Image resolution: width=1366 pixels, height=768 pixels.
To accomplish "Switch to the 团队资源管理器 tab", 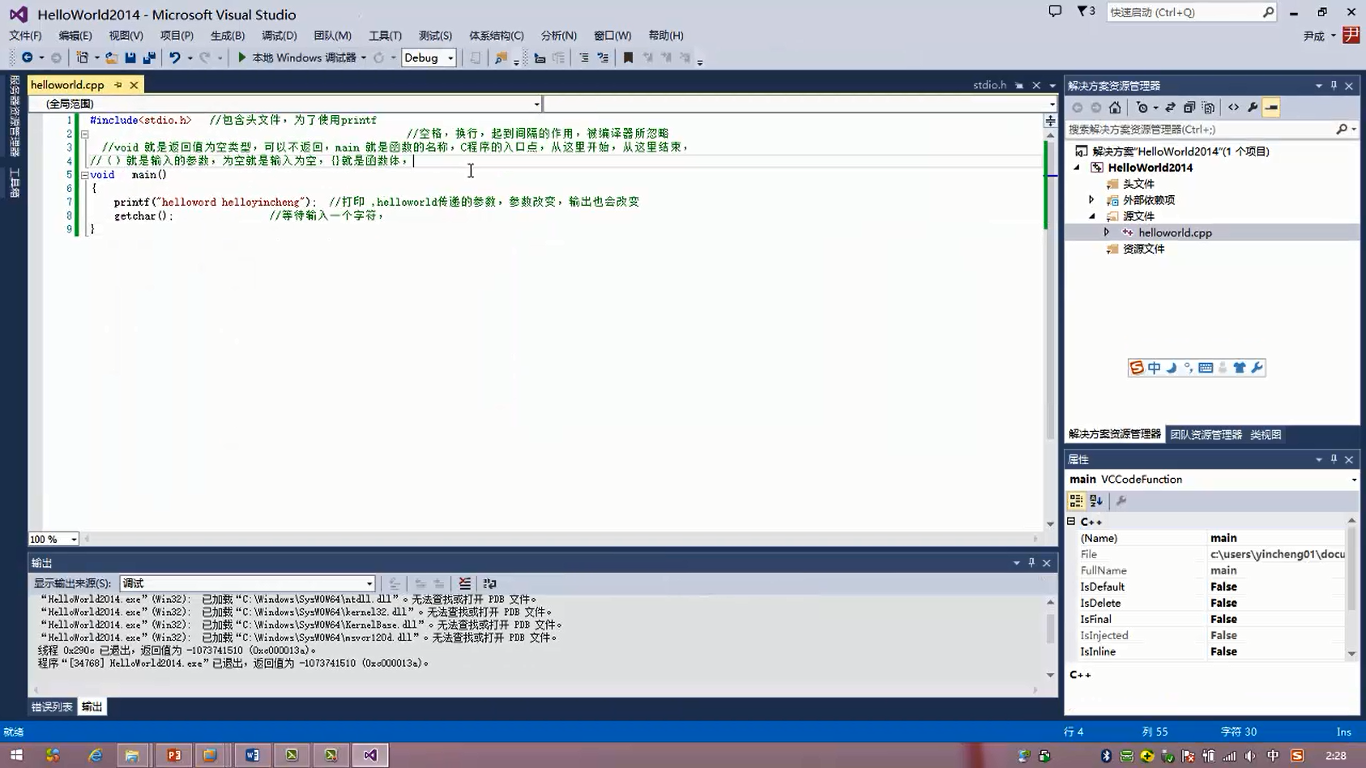I will coord(1206,435).
